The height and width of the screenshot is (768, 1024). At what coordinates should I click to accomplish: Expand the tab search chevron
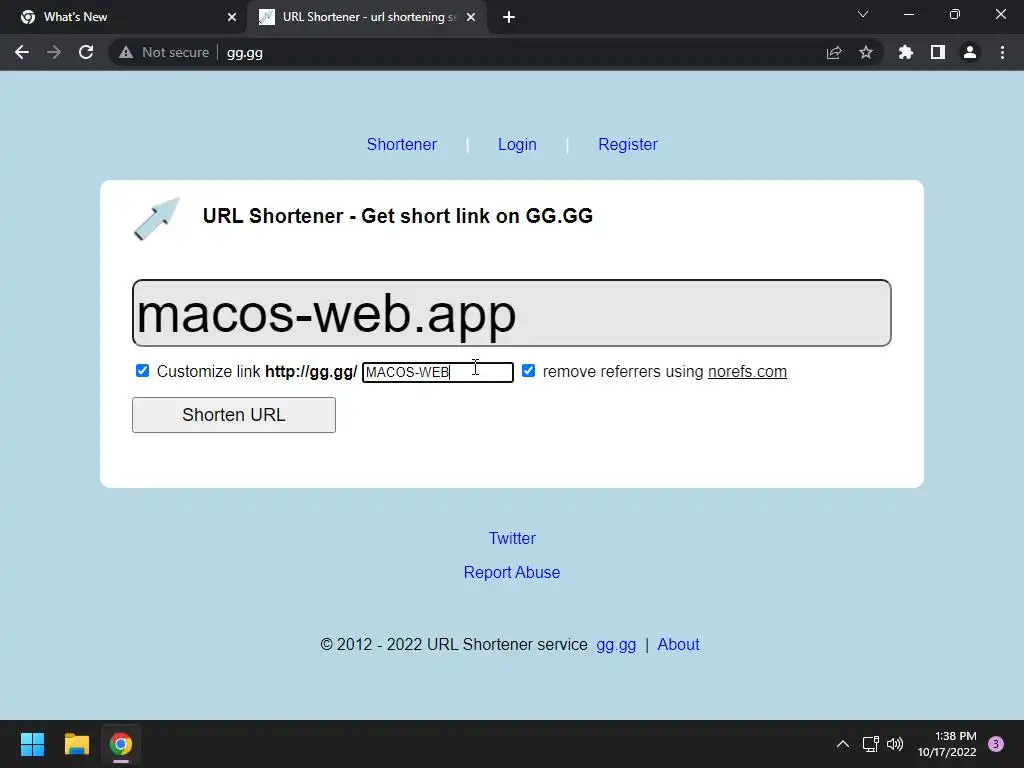[x=863, y=14]
